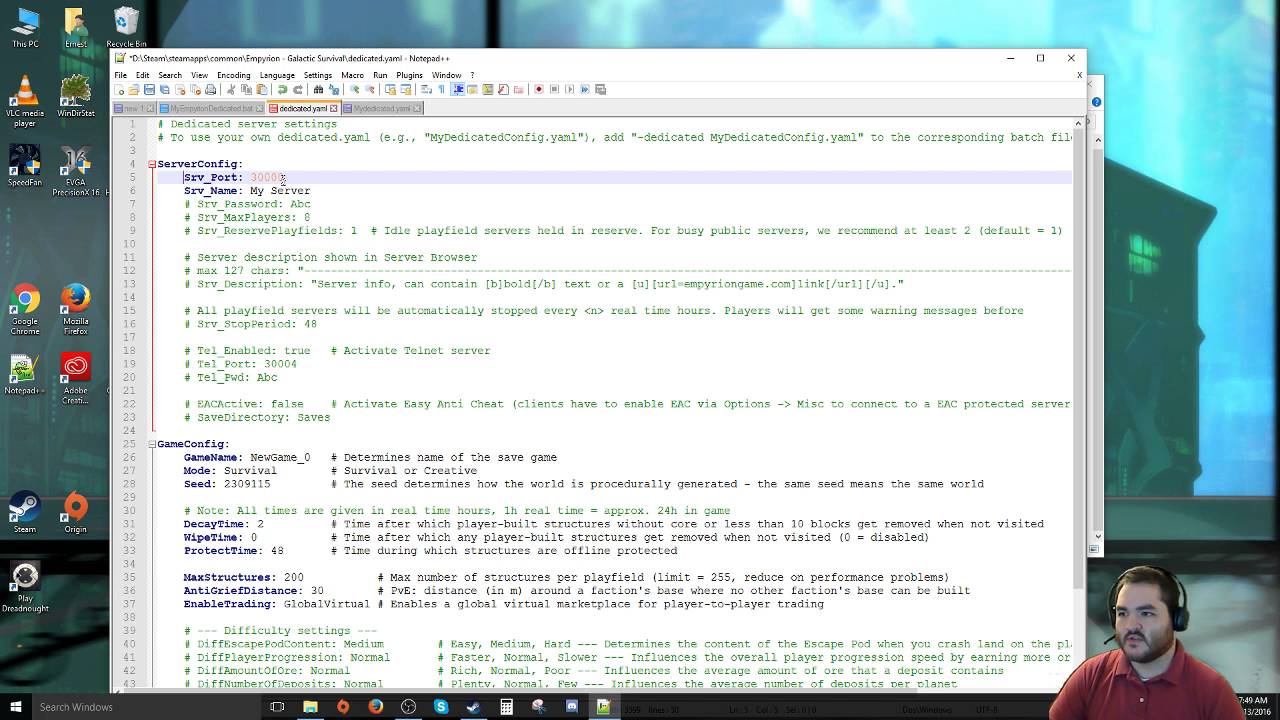The width and height of the screenshot is (1280, 720).
Task: Open Calculator from the taskbar
Action: pyautogui.click(x=506, y=707)
